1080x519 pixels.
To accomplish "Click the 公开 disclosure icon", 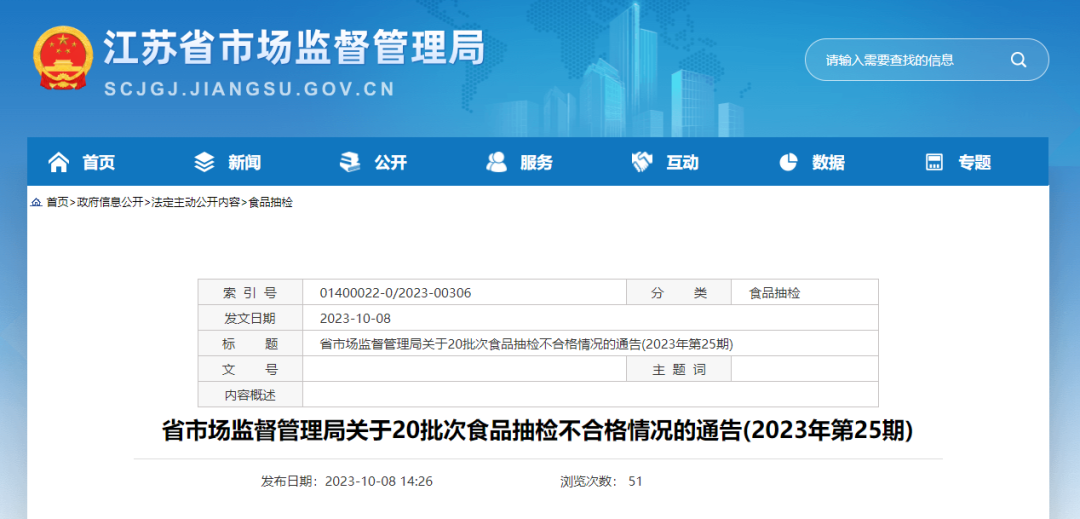I will coord(349,162).
